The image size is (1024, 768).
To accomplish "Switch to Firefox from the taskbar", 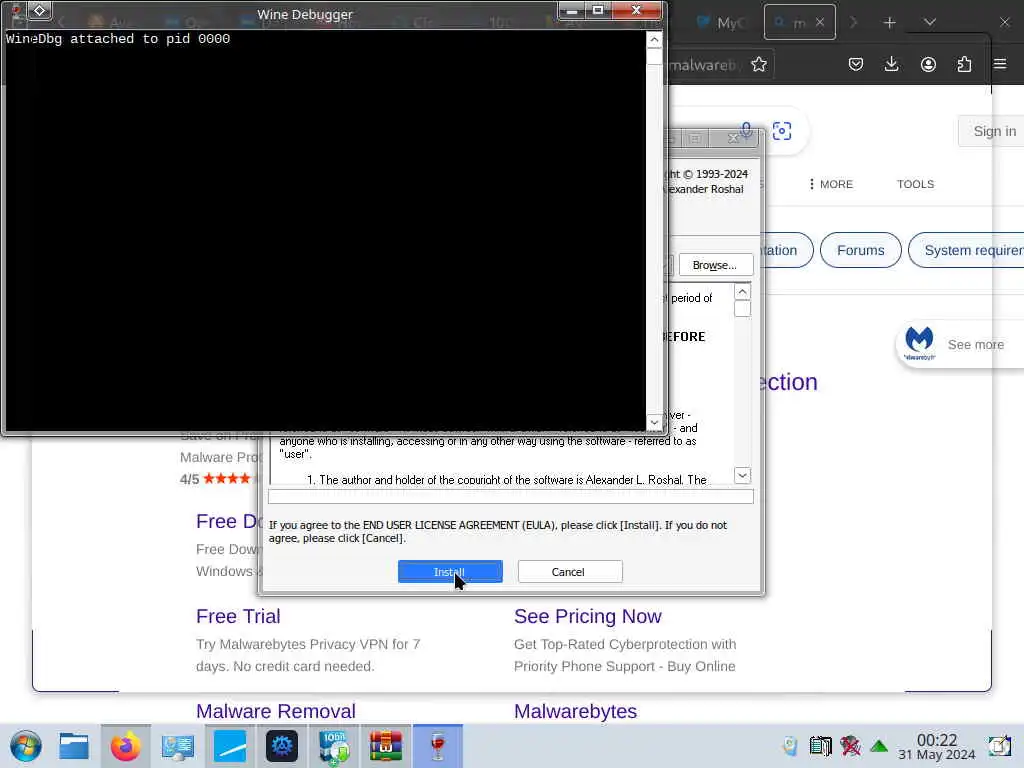I will [125, 746].
